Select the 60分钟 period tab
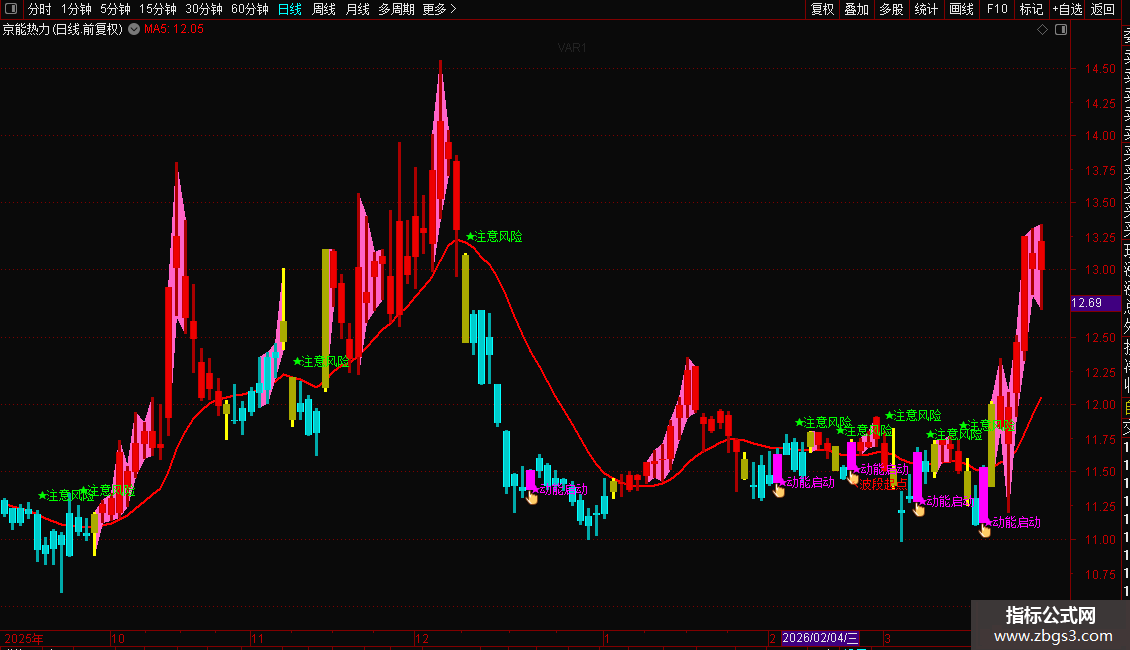Screen dimensions: 1130x650 pyautogui.click(x=249, y=9)
